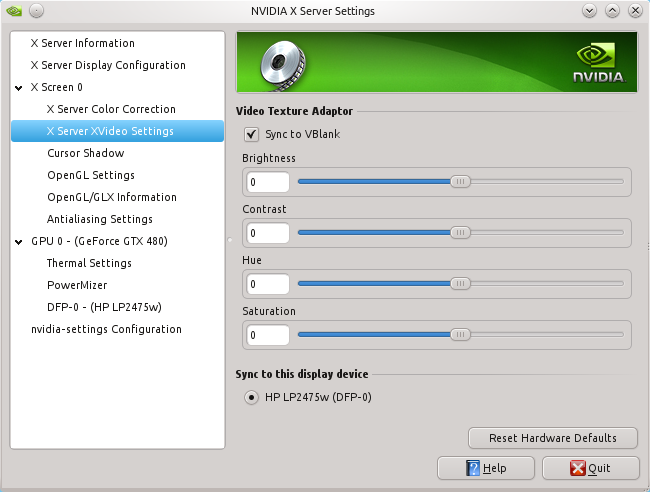Viewport: 650px width, 492px height.
Task: Open X Server Information page
Action: coord(82,43)
